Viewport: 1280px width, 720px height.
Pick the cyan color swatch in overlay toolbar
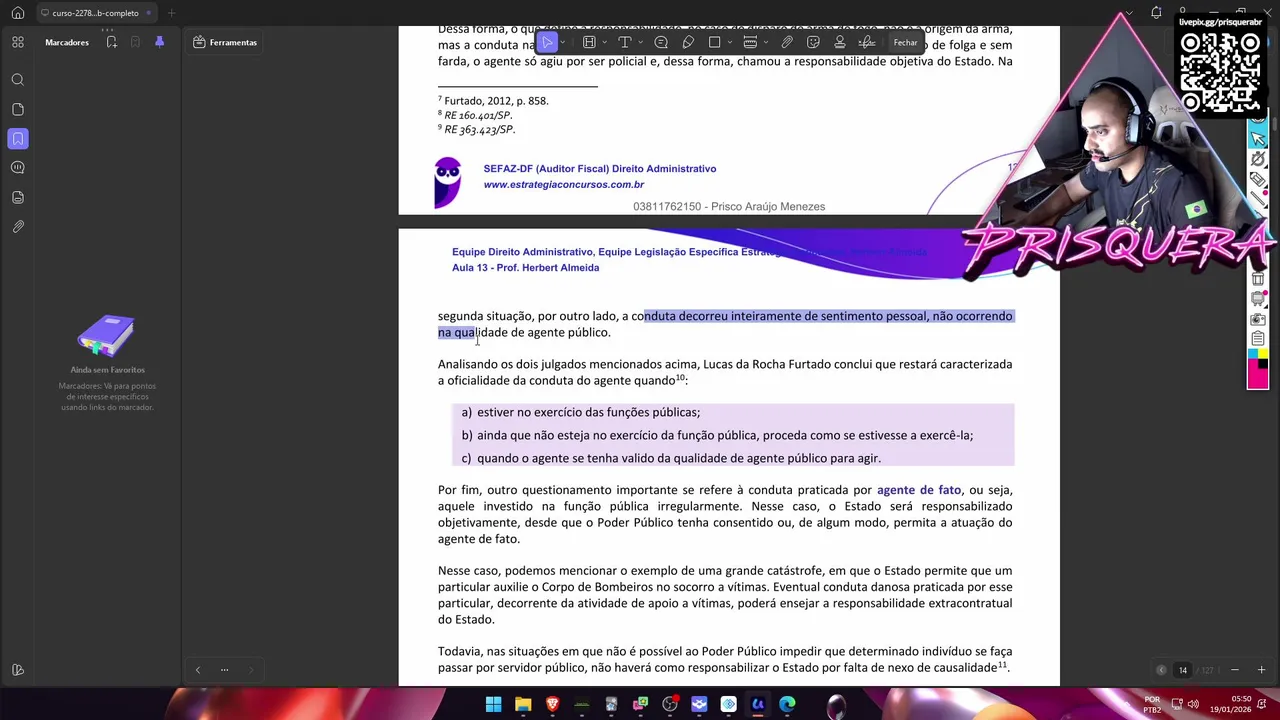tap(1253, 352)
